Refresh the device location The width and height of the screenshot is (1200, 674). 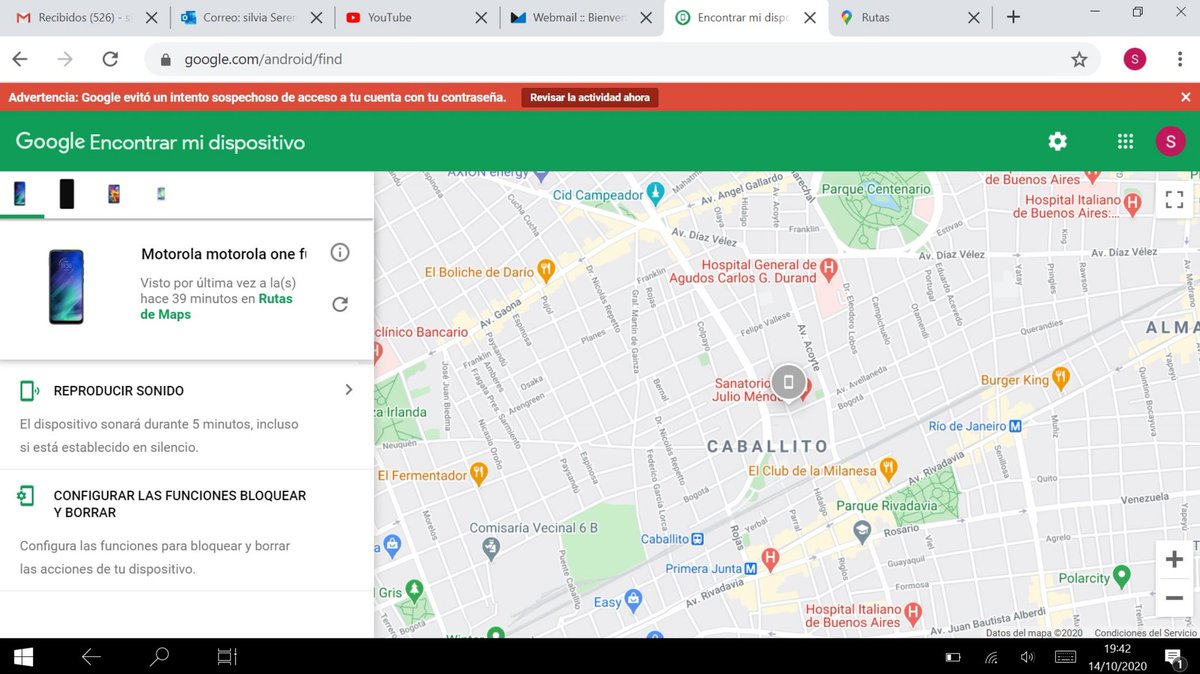[x=340, y=304]
